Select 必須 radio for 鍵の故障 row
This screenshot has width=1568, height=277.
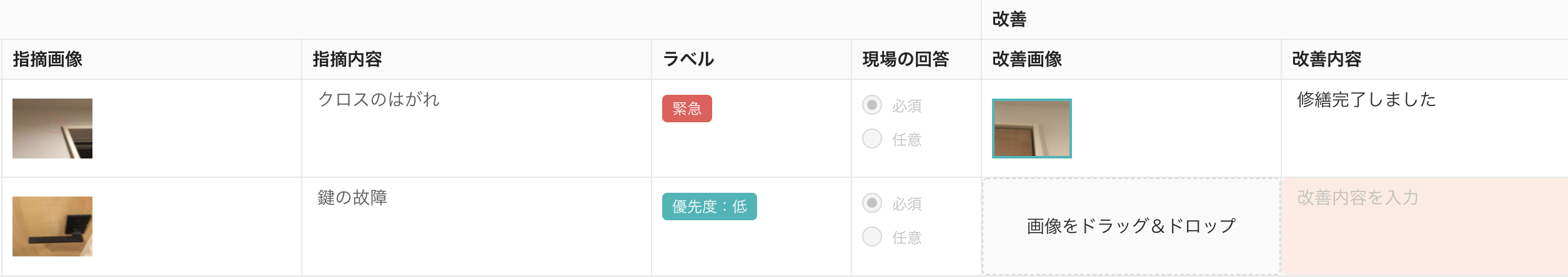tap(872, 203)
